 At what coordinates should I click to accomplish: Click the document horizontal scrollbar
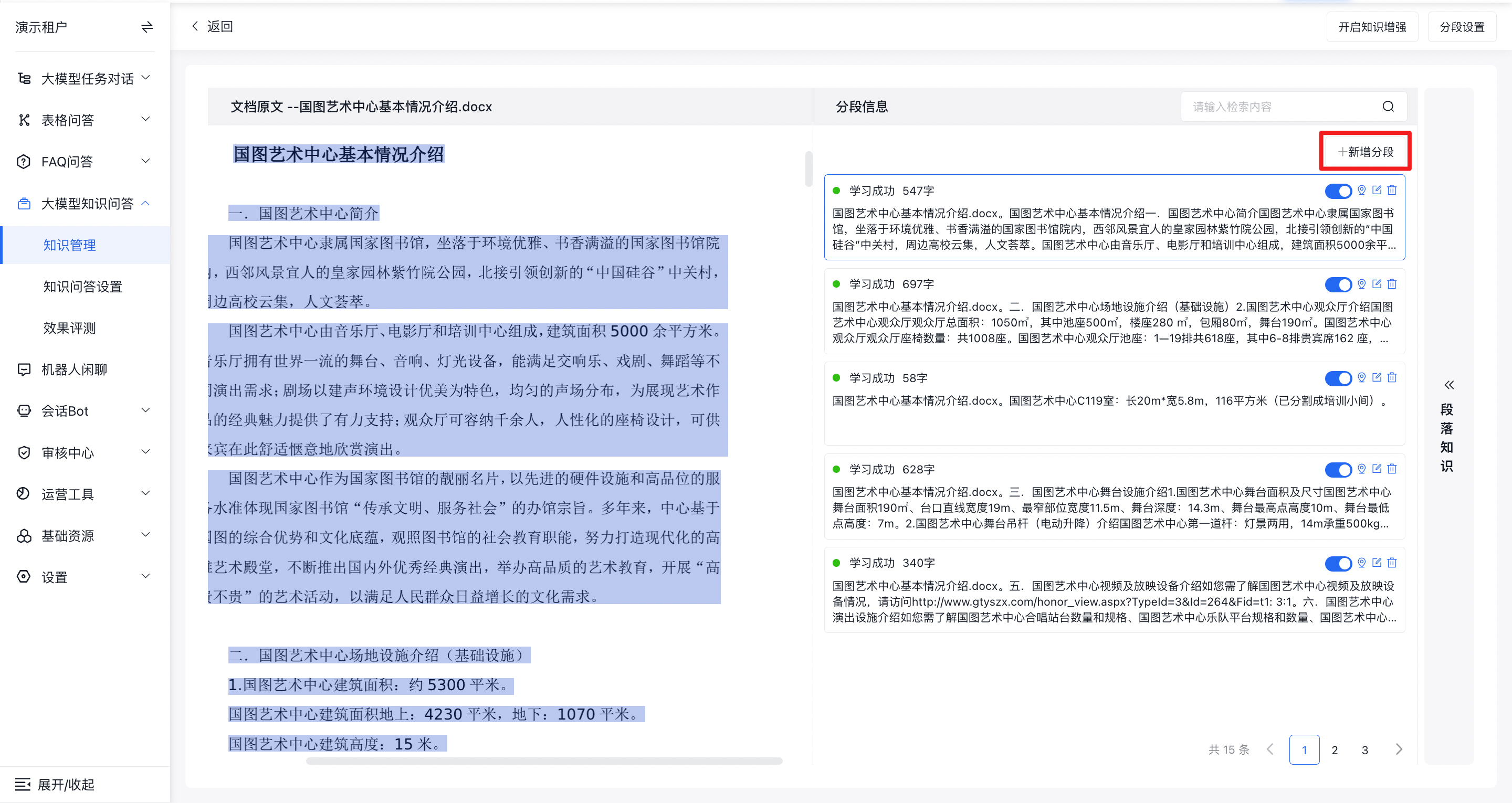[544, 760]
